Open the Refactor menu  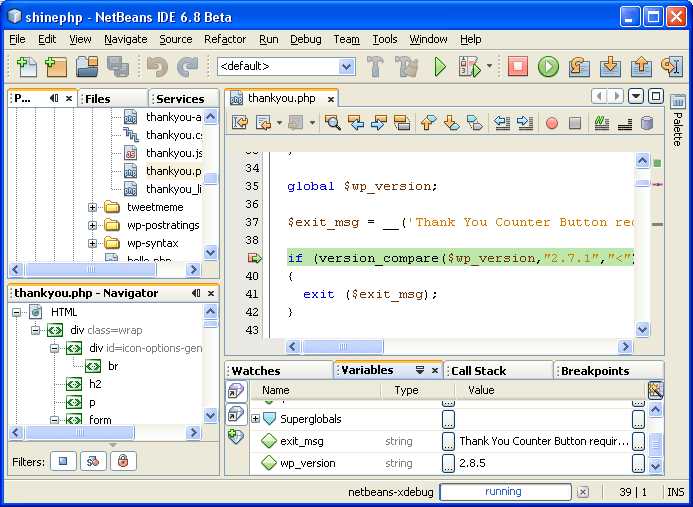pos(225,39)
